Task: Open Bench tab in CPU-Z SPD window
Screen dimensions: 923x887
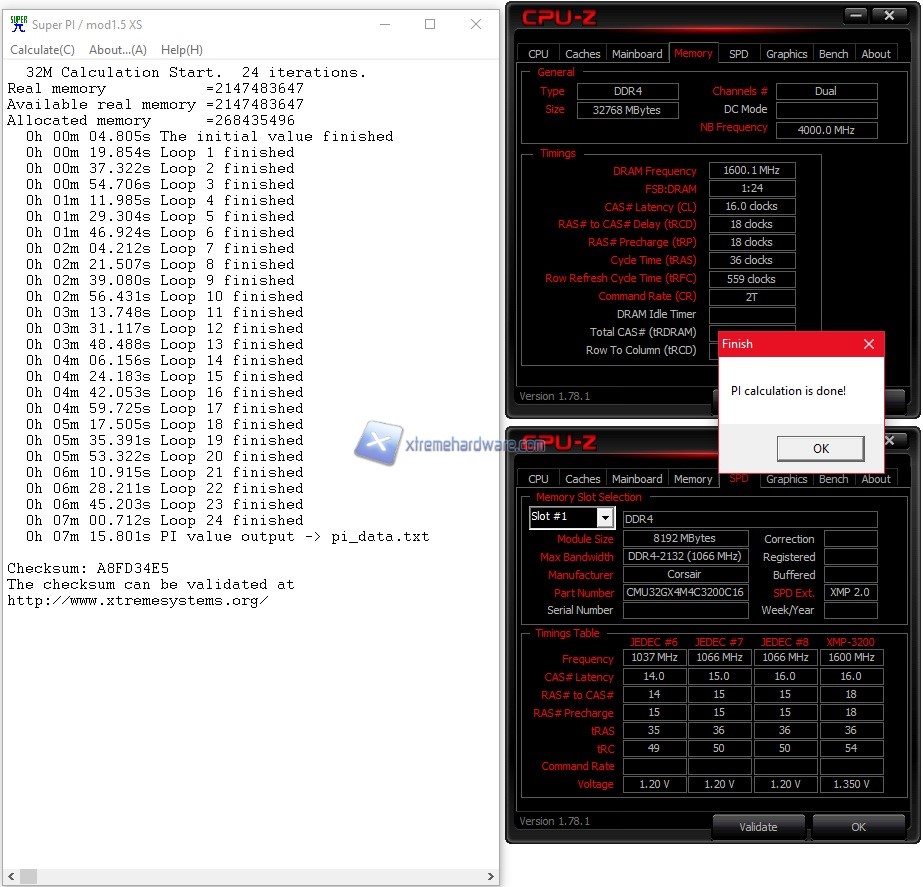Action: (x=833, y=479)
